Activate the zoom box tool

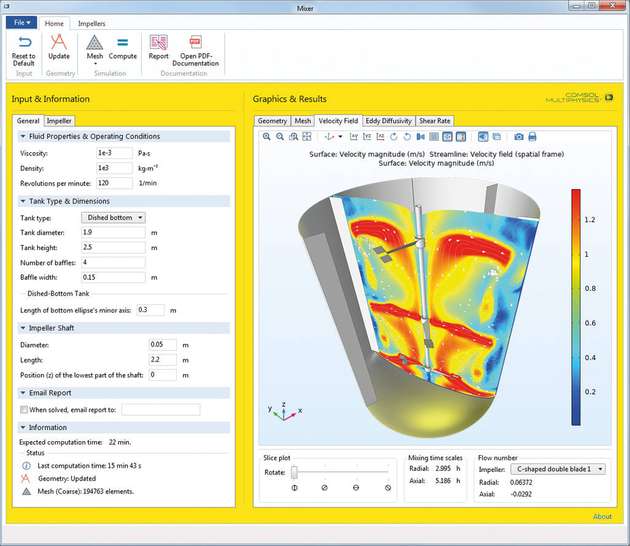pyautogui.click(x=293, y=137)
